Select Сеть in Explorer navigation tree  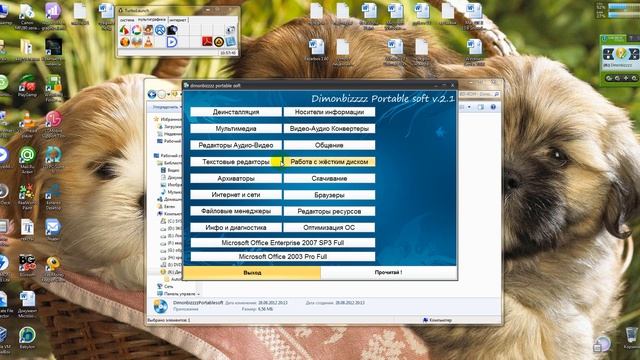tap(165, 287)
